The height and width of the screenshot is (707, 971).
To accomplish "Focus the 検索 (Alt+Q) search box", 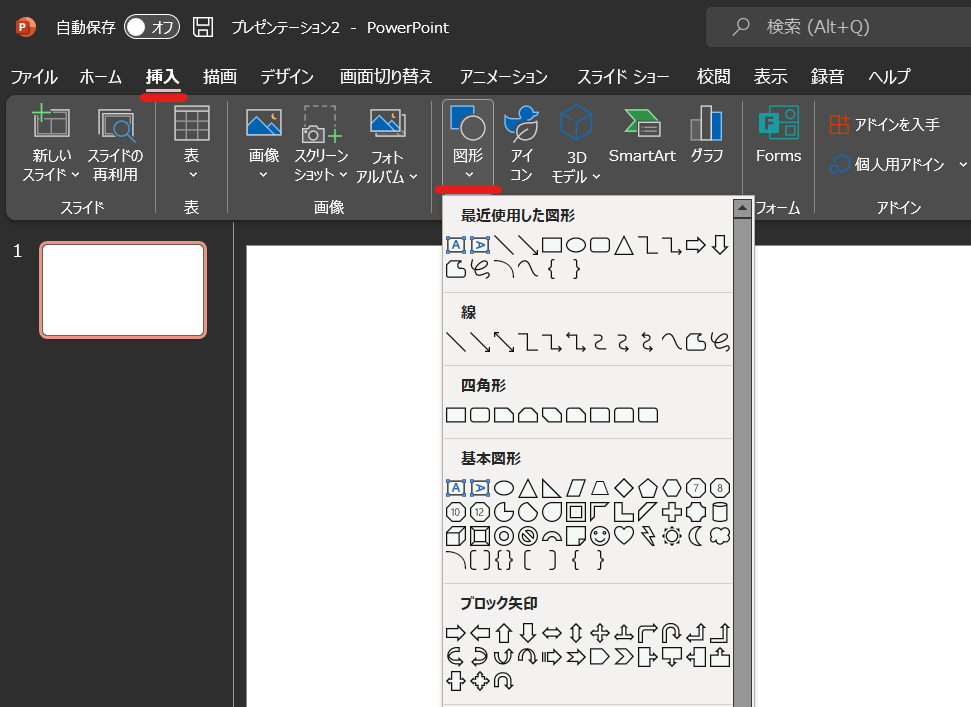I will click(838, 27).
